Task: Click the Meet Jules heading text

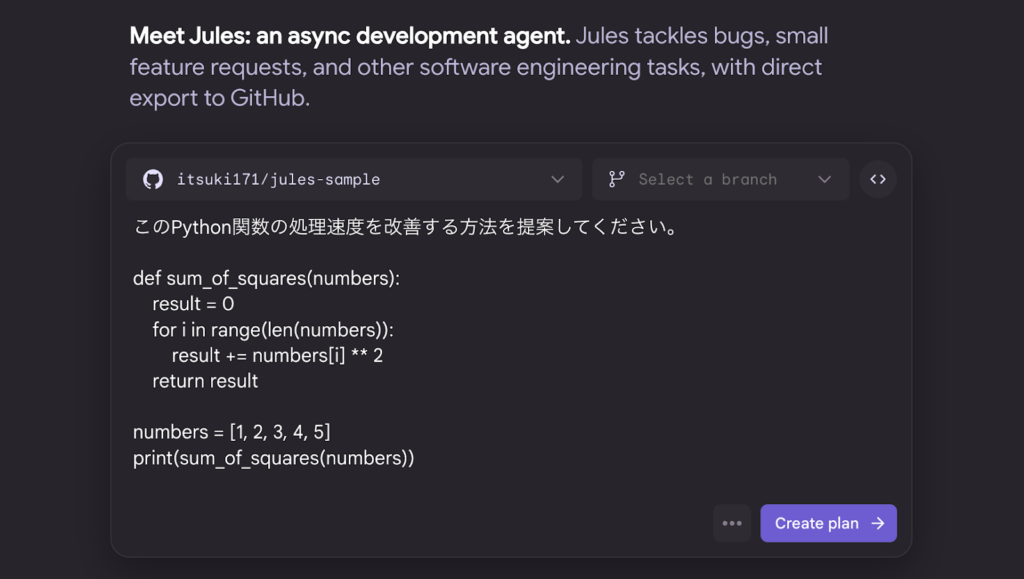Action: pyautogui.click(x=350, y=36)
